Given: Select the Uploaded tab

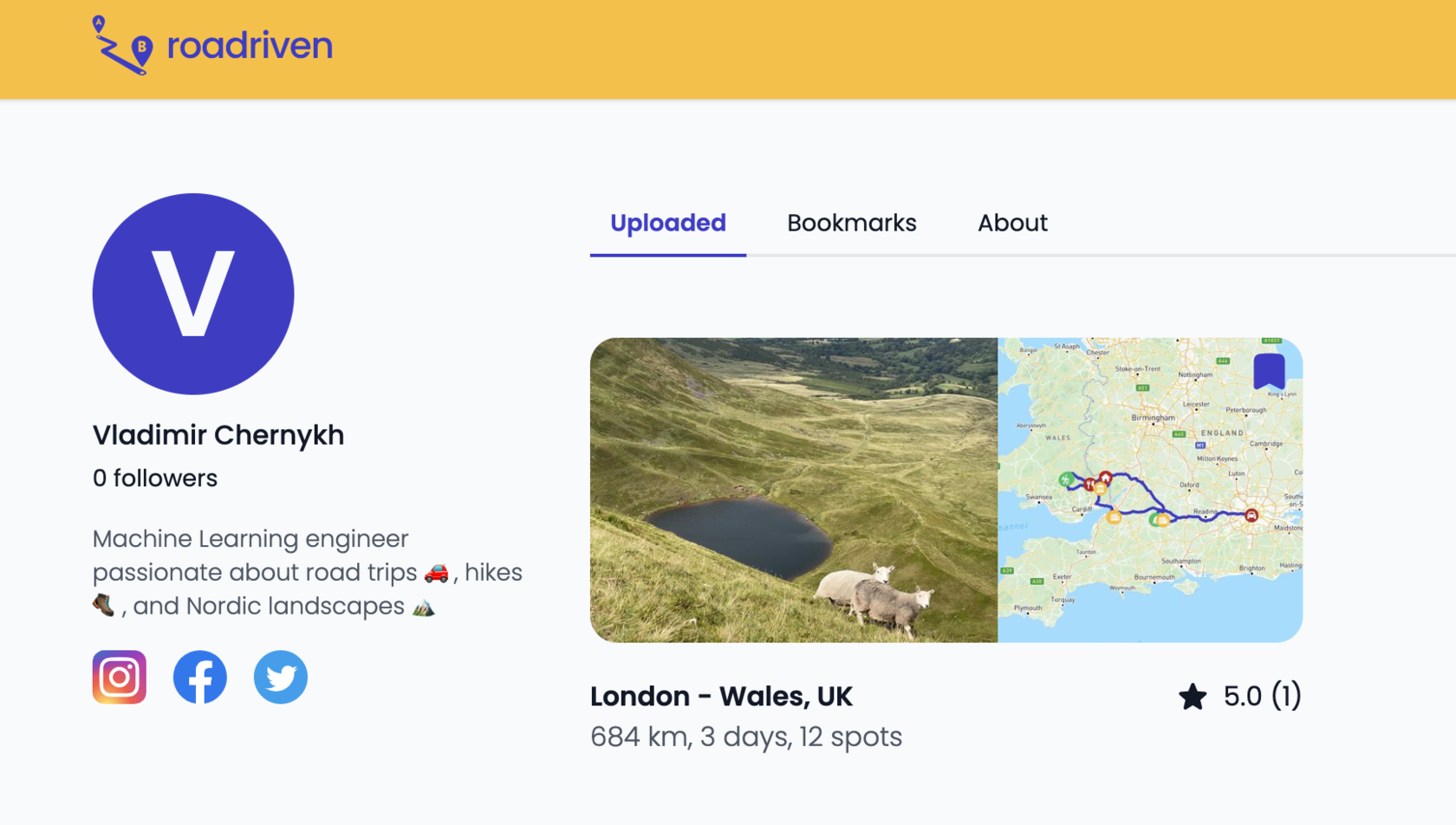Looking at the screenshot, I should pos(667,224).
